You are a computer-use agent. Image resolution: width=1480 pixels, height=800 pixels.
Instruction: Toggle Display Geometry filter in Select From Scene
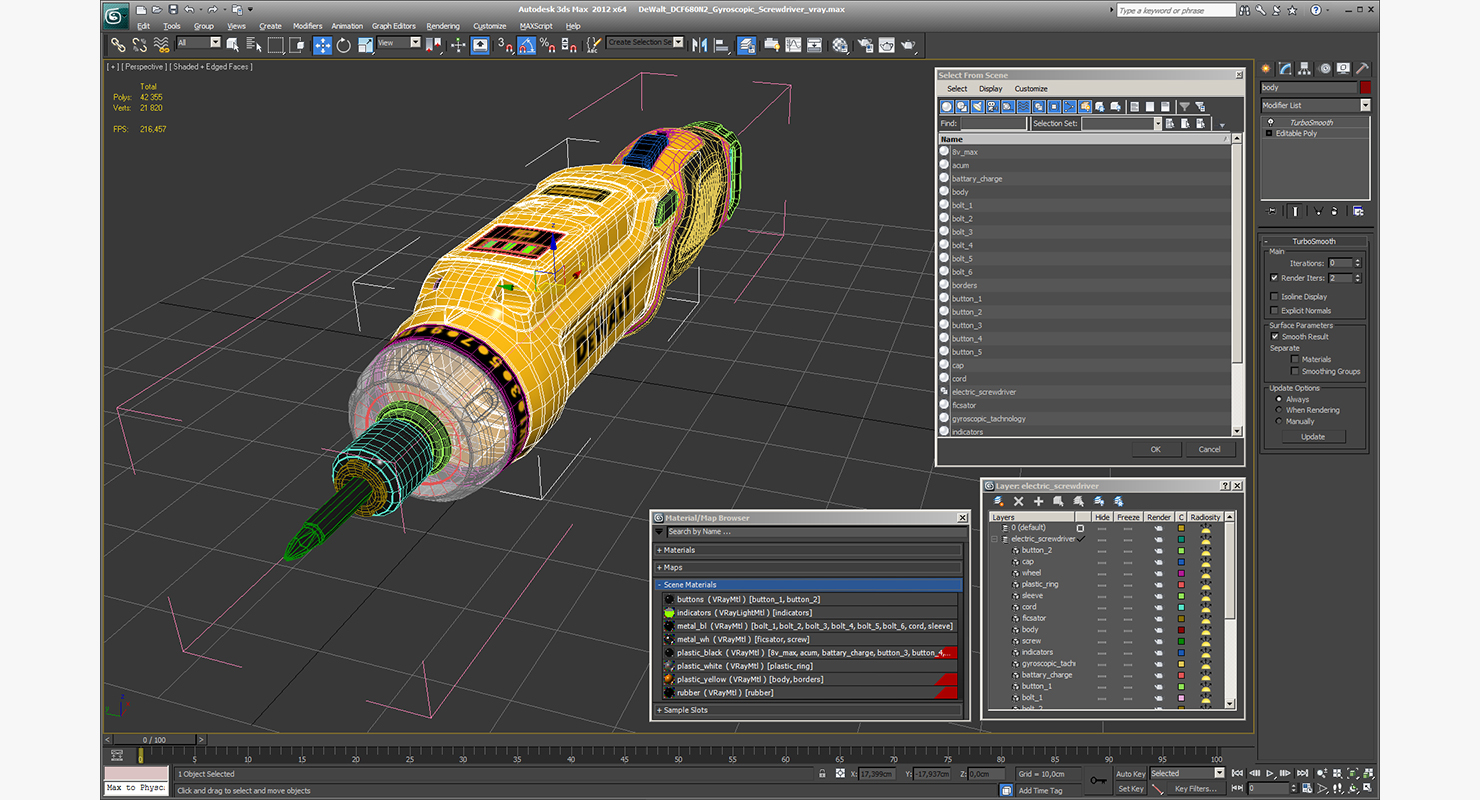tap(947, 106)
